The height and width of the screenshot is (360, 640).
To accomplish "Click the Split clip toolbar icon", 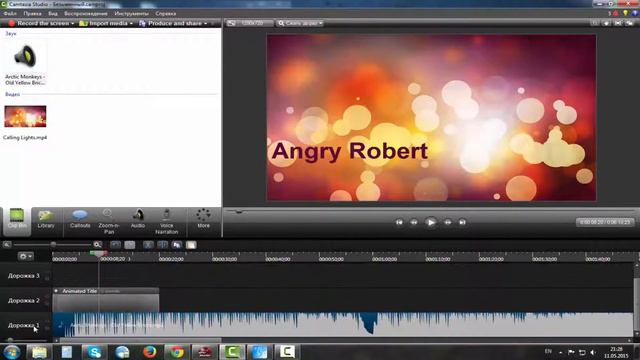I will coord(162,245).
